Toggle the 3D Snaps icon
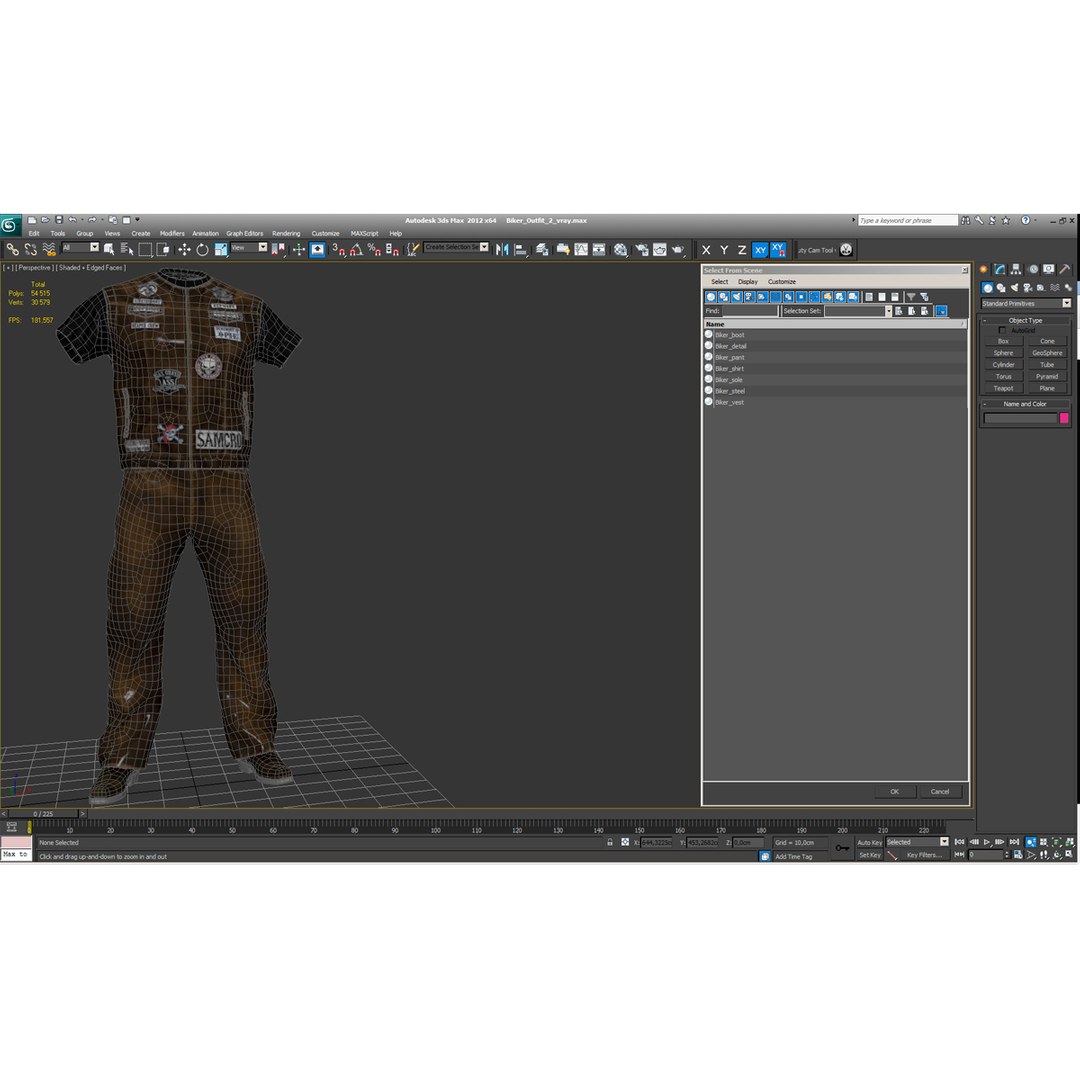 click(338, 249)
